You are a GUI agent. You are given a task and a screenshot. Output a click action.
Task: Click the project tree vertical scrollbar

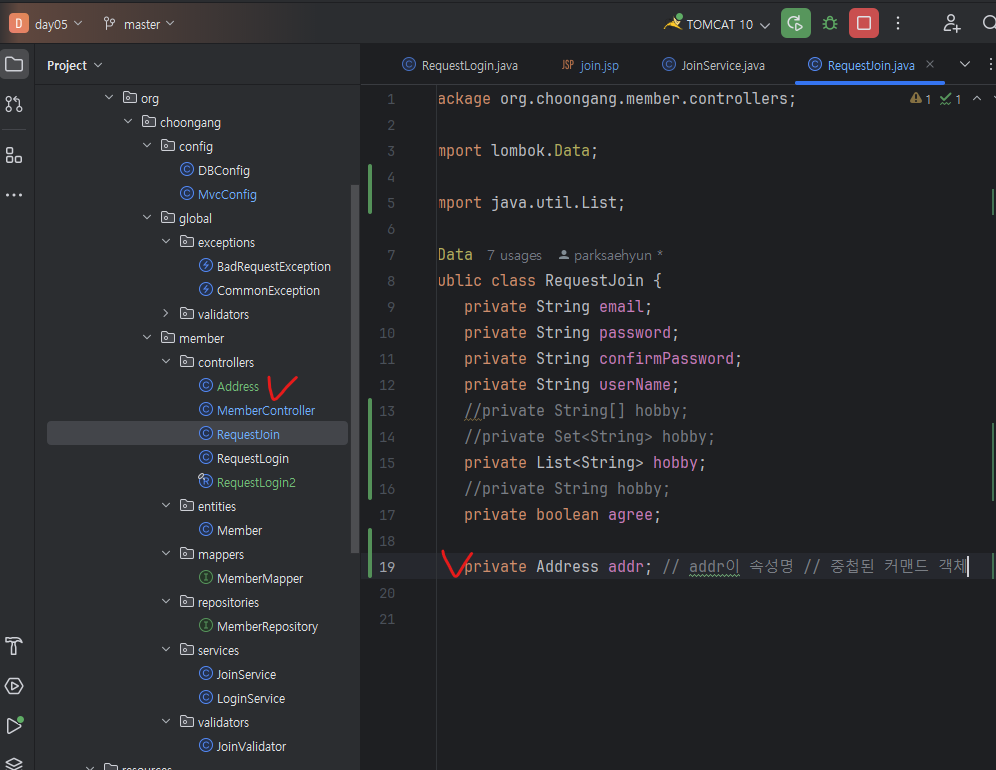[x=355, y=368]
